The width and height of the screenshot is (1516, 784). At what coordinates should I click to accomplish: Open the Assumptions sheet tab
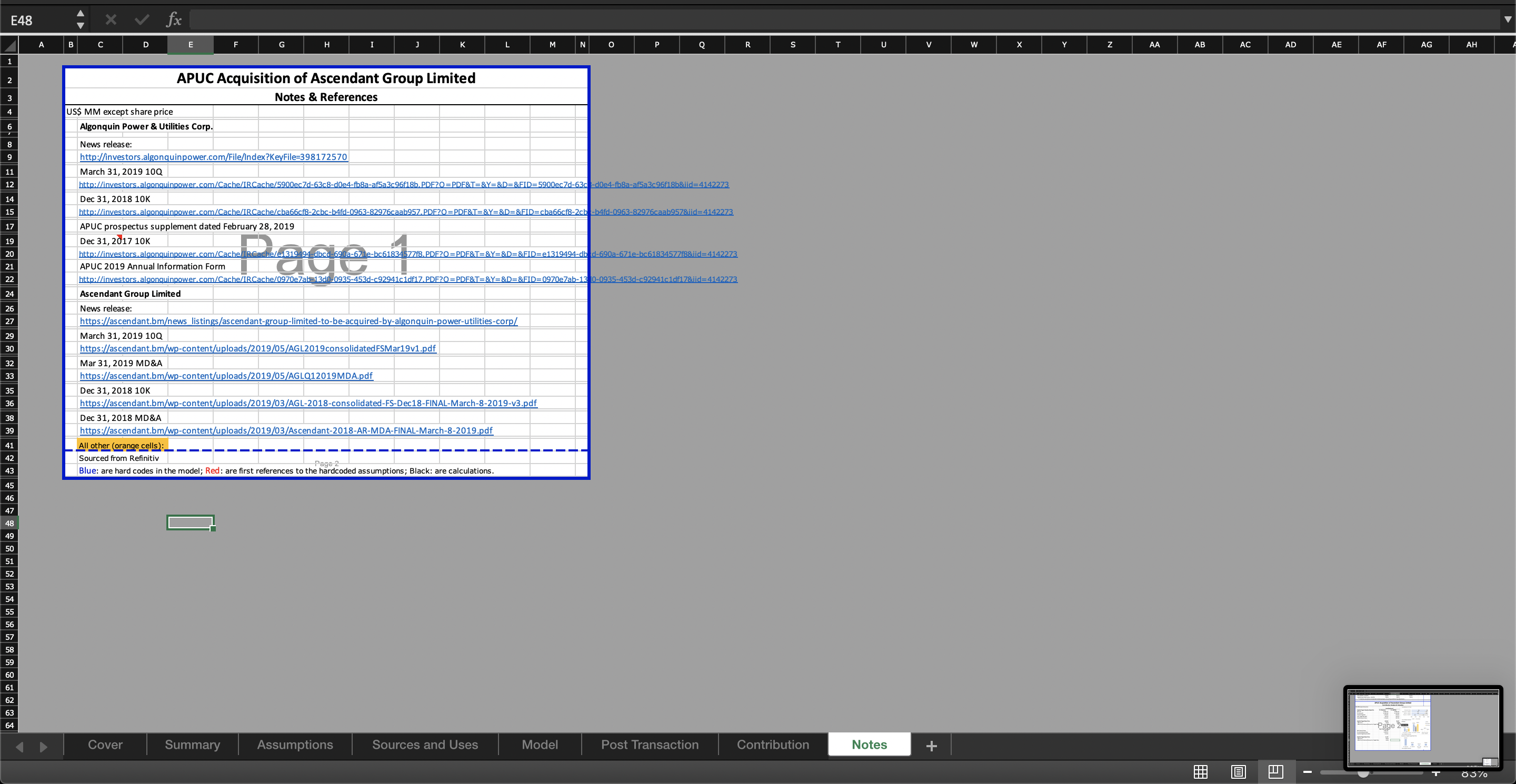pyautogui.click(x=295, y=745)
